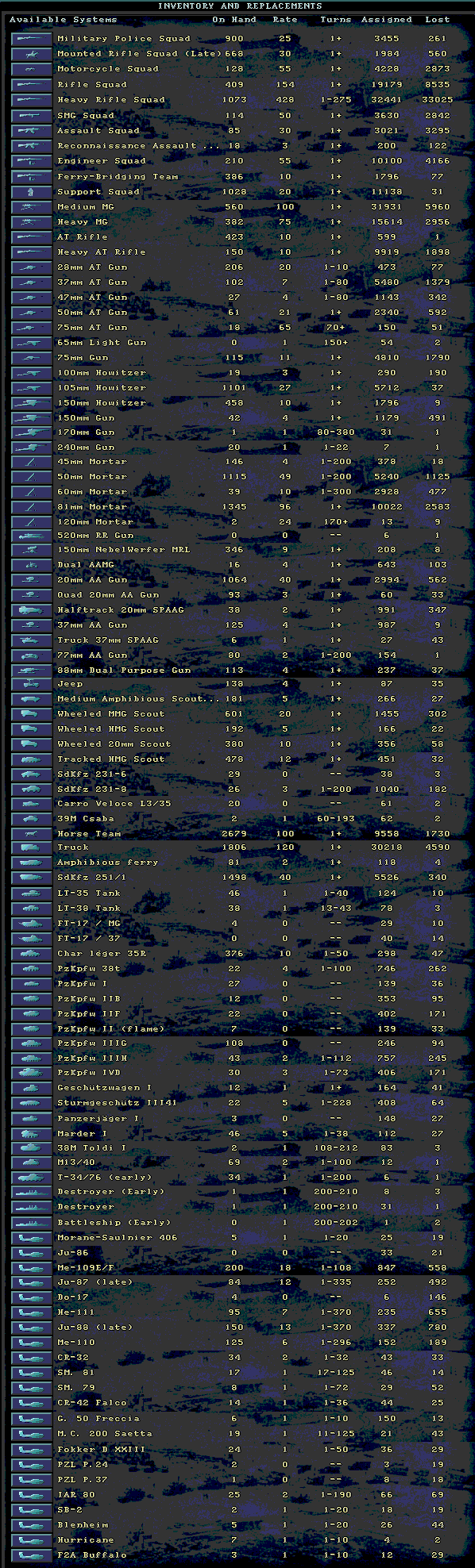Click Assigned value 30218 for Truck
Viewport: 475px width, 1568px height.
pyautogui.click(x=387, y=847)
